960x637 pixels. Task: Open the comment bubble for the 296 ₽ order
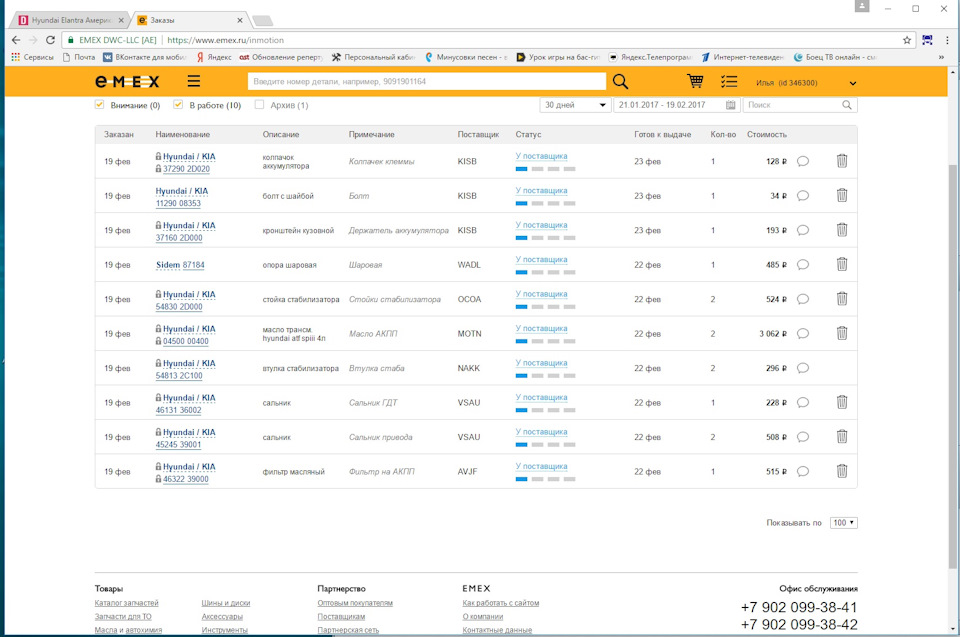[x=803, y=368]
